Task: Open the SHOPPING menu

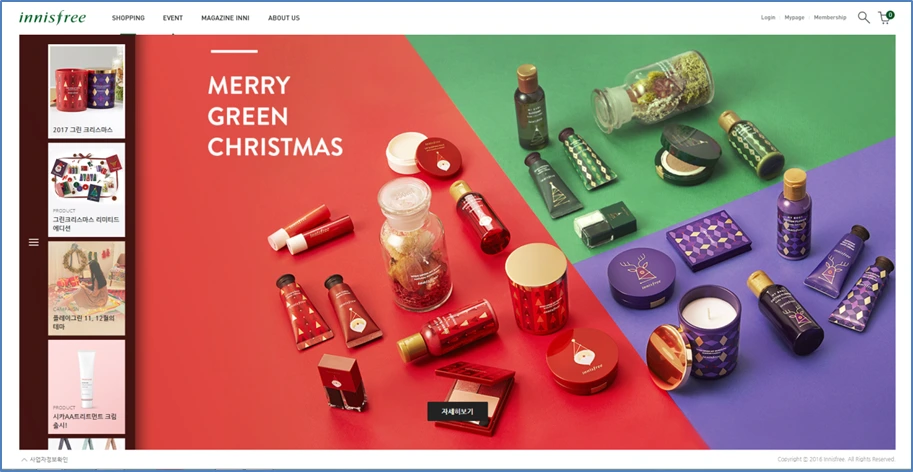Action: pos(128,18)
